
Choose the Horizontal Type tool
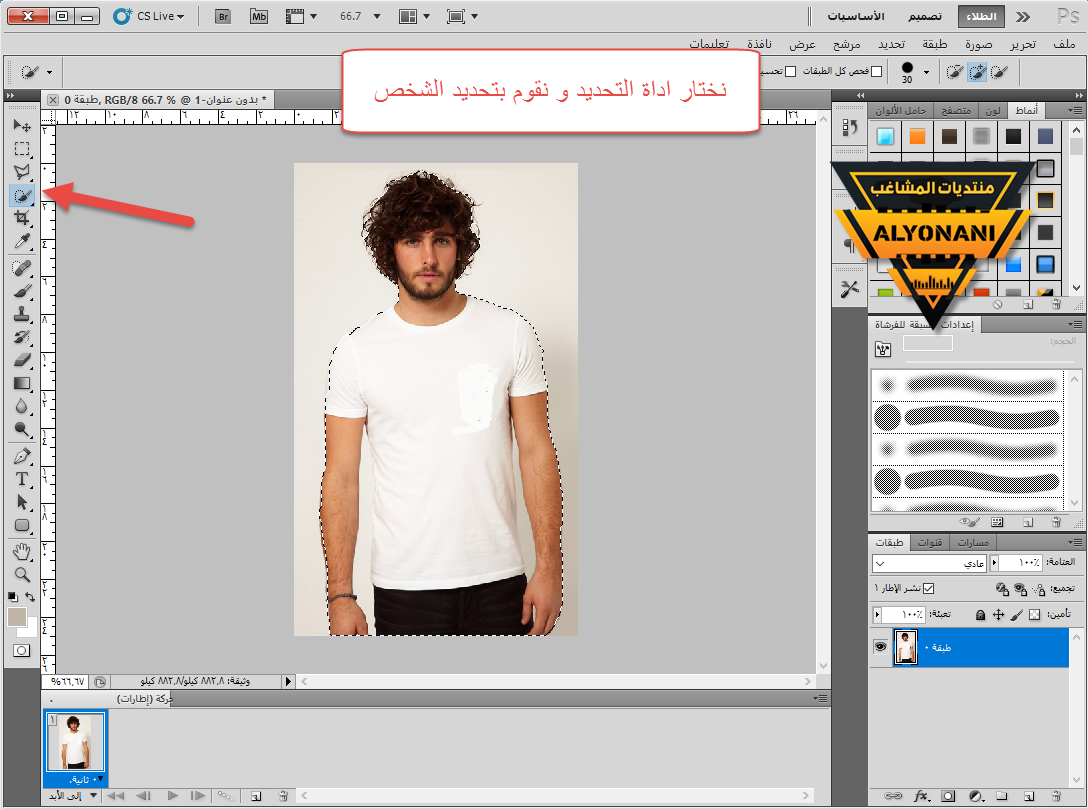tap(22, 479)
